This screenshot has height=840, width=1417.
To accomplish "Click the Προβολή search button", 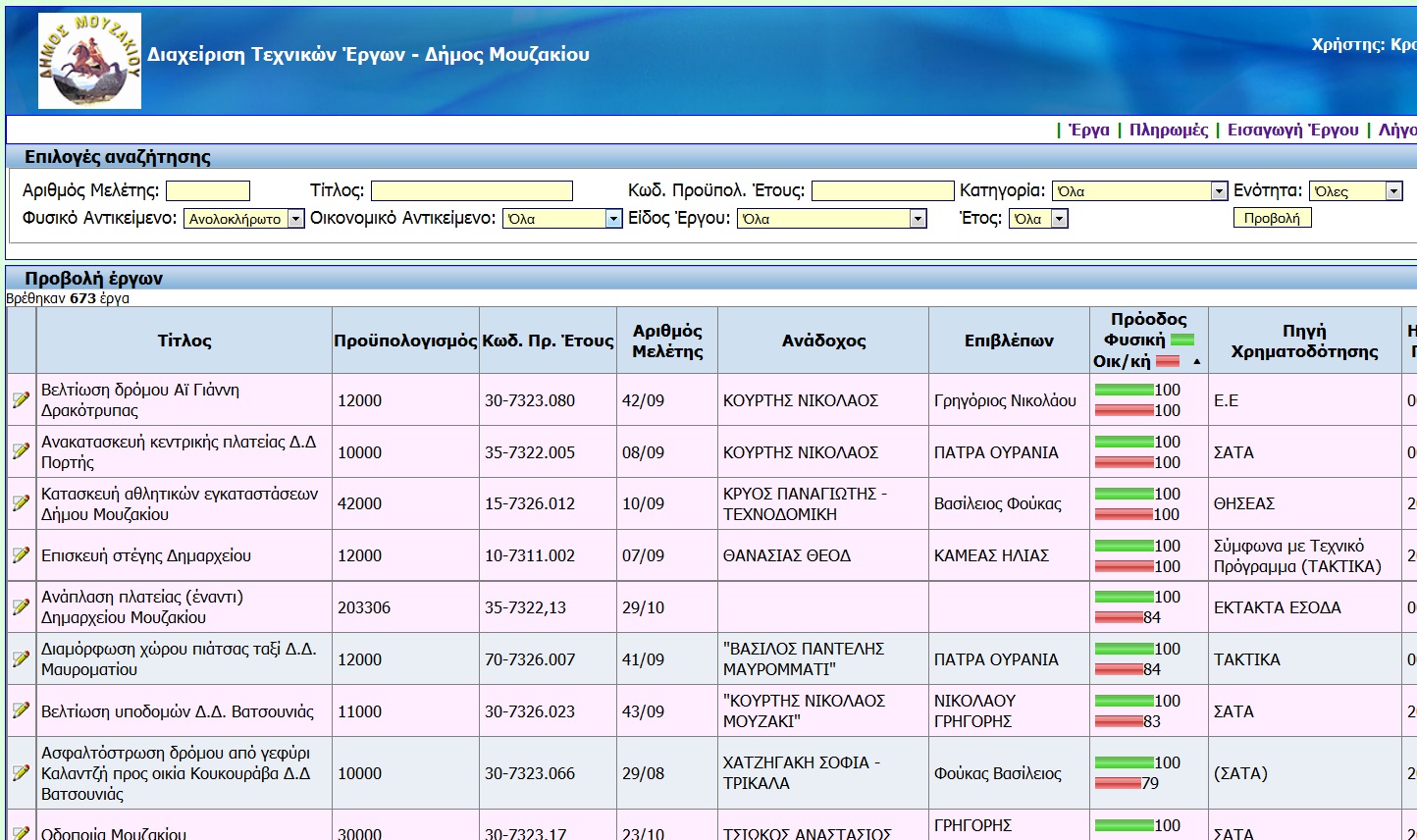I will coord(1272,218).
